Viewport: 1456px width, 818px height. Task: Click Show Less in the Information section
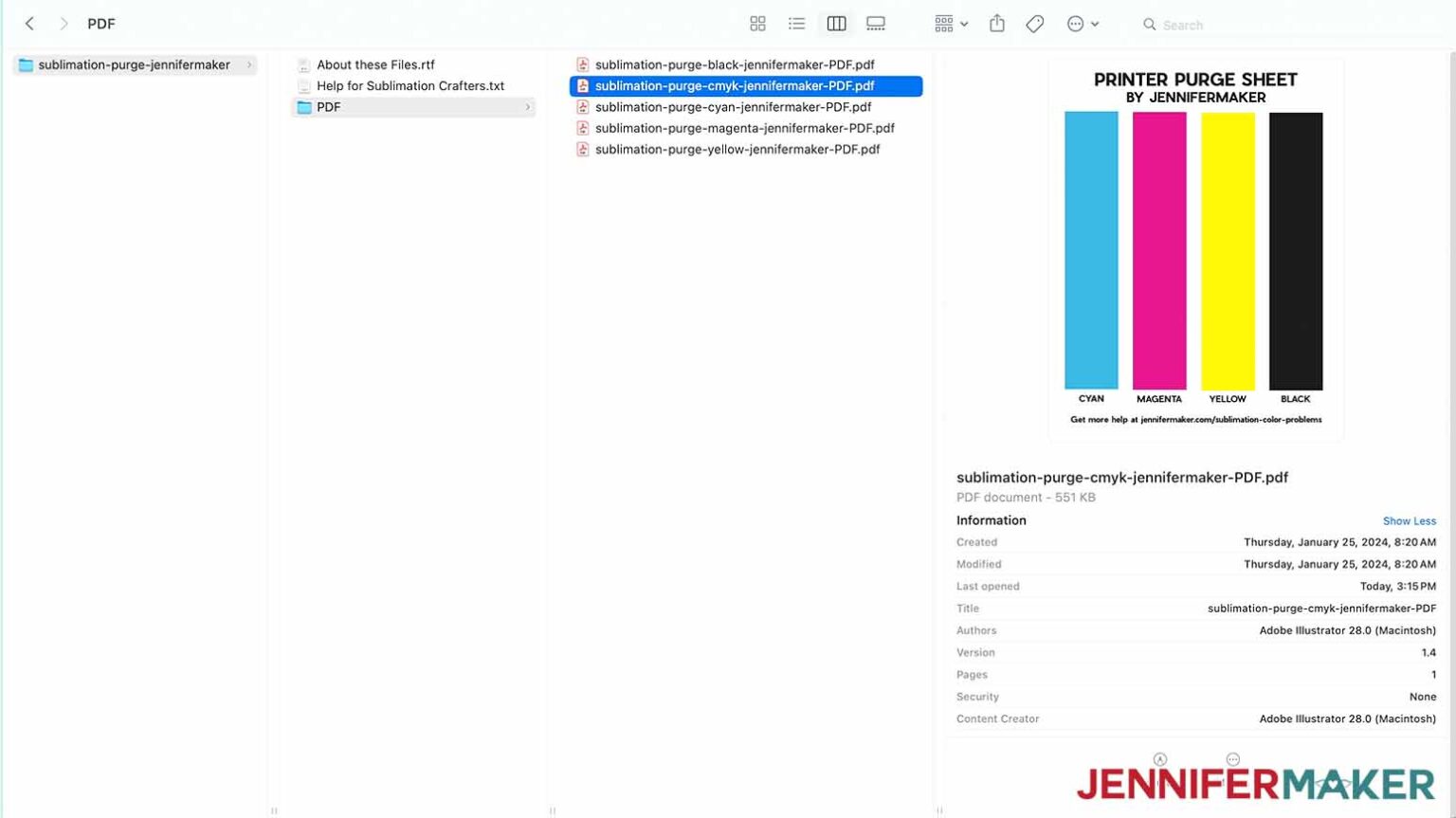[1409, 521]
